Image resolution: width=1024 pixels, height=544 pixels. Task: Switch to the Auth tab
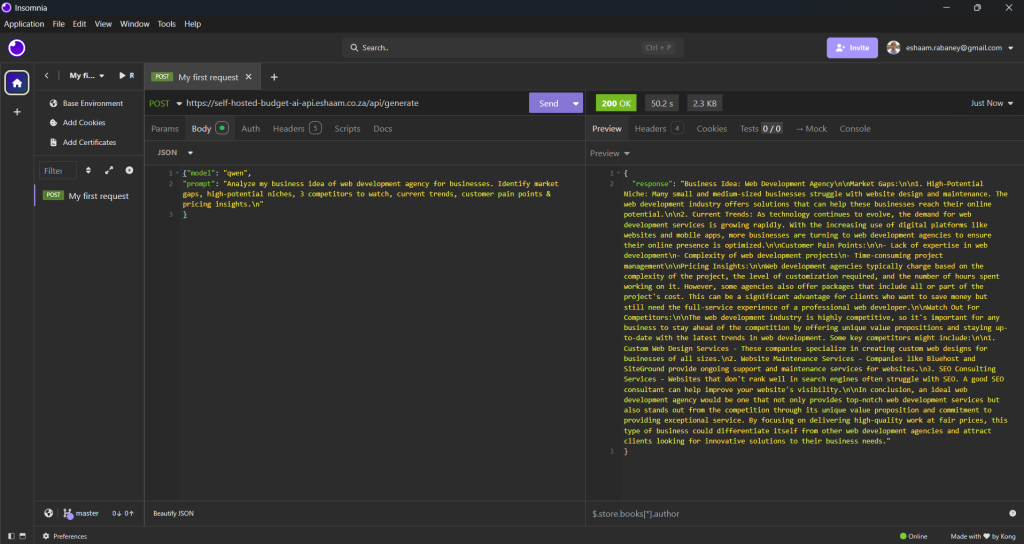[250, 129]
